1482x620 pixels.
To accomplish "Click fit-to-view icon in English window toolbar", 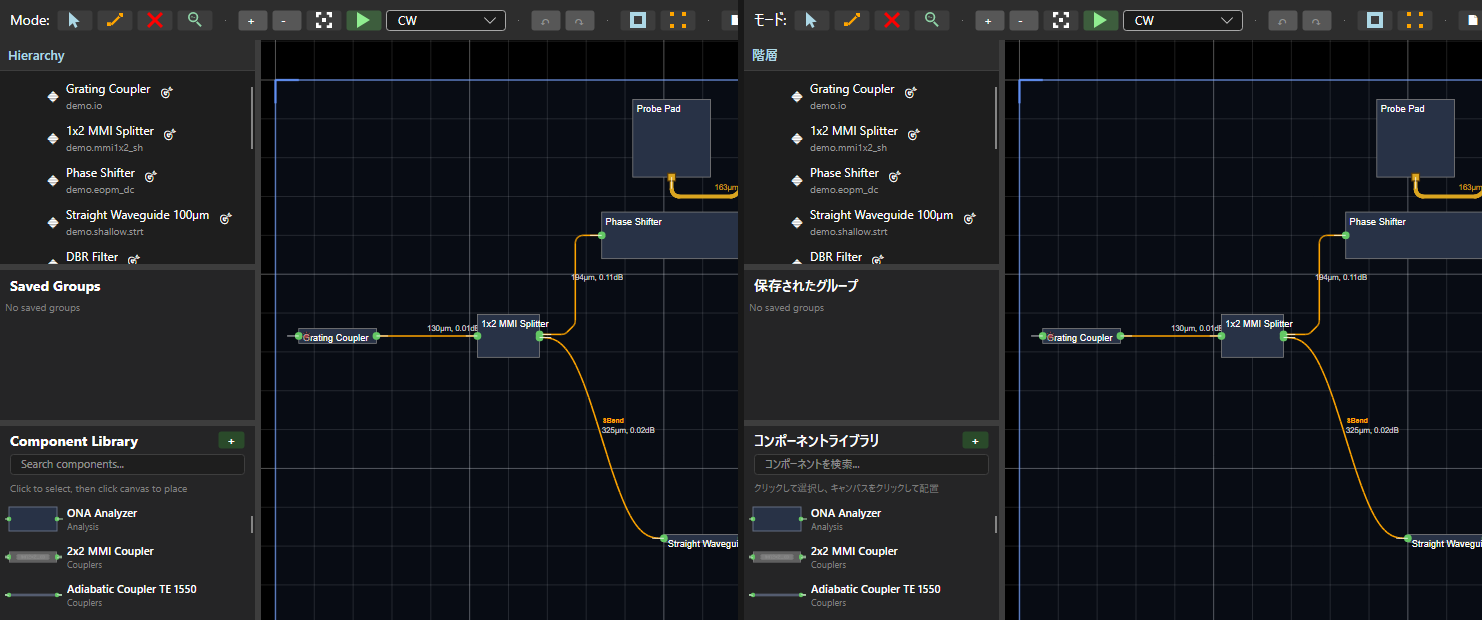I will pos(324,21).
